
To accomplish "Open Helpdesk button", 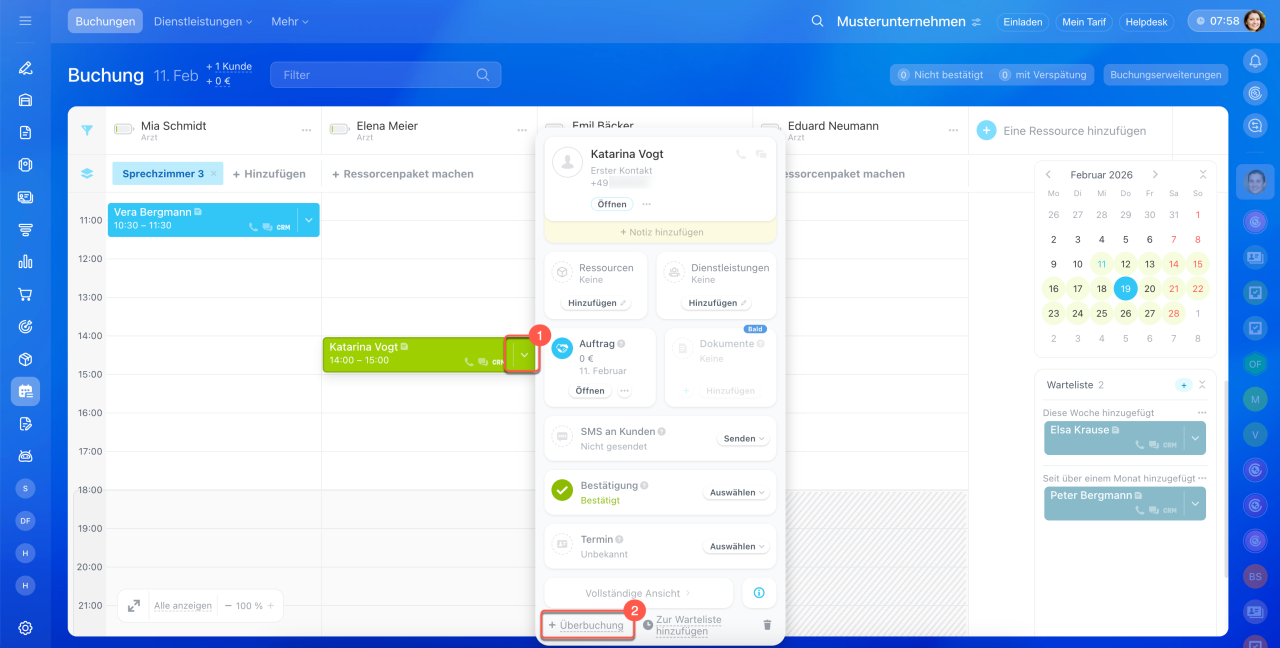I will 1146,21.
